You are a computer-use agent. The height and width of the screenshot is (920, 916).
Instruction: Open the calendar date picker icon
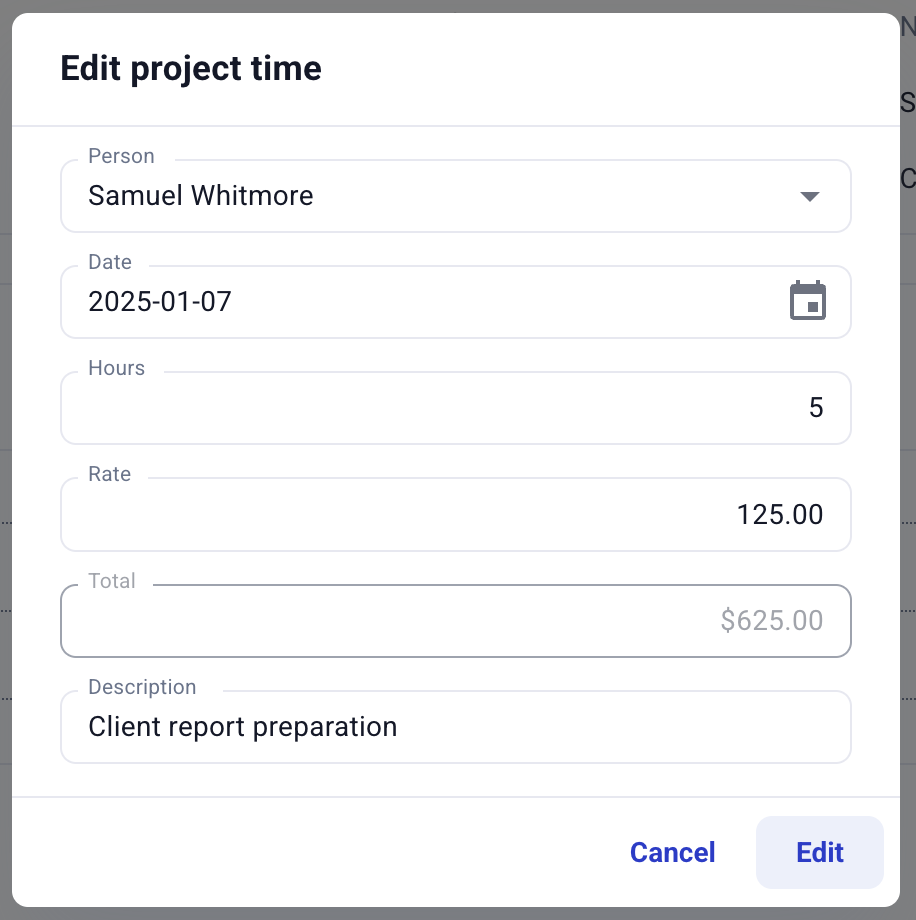click(808, 301)
